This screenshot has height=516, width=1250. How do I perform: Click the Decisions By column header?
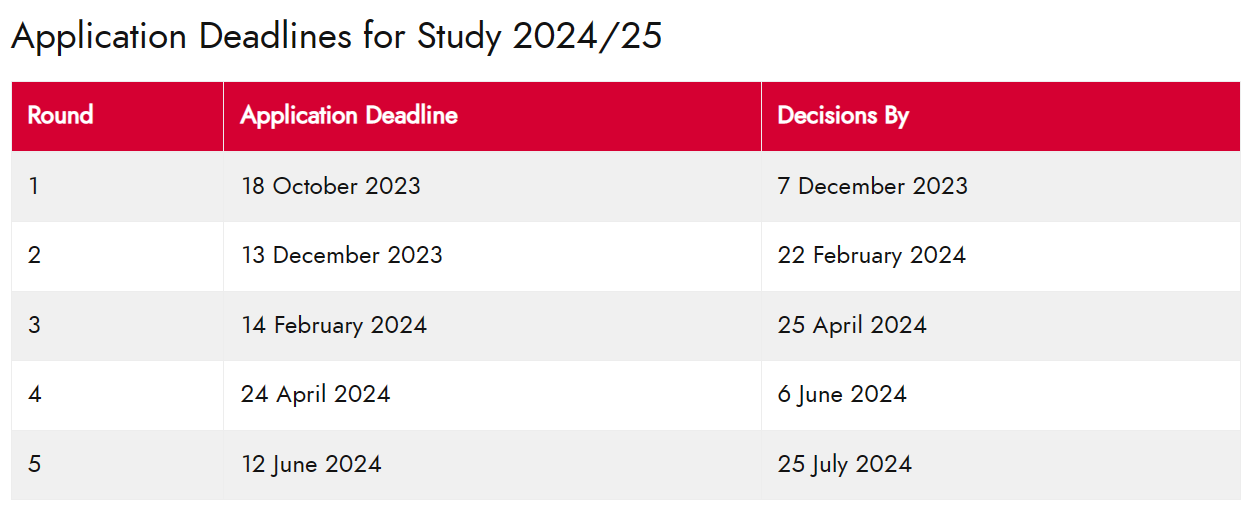coord(843,116)
